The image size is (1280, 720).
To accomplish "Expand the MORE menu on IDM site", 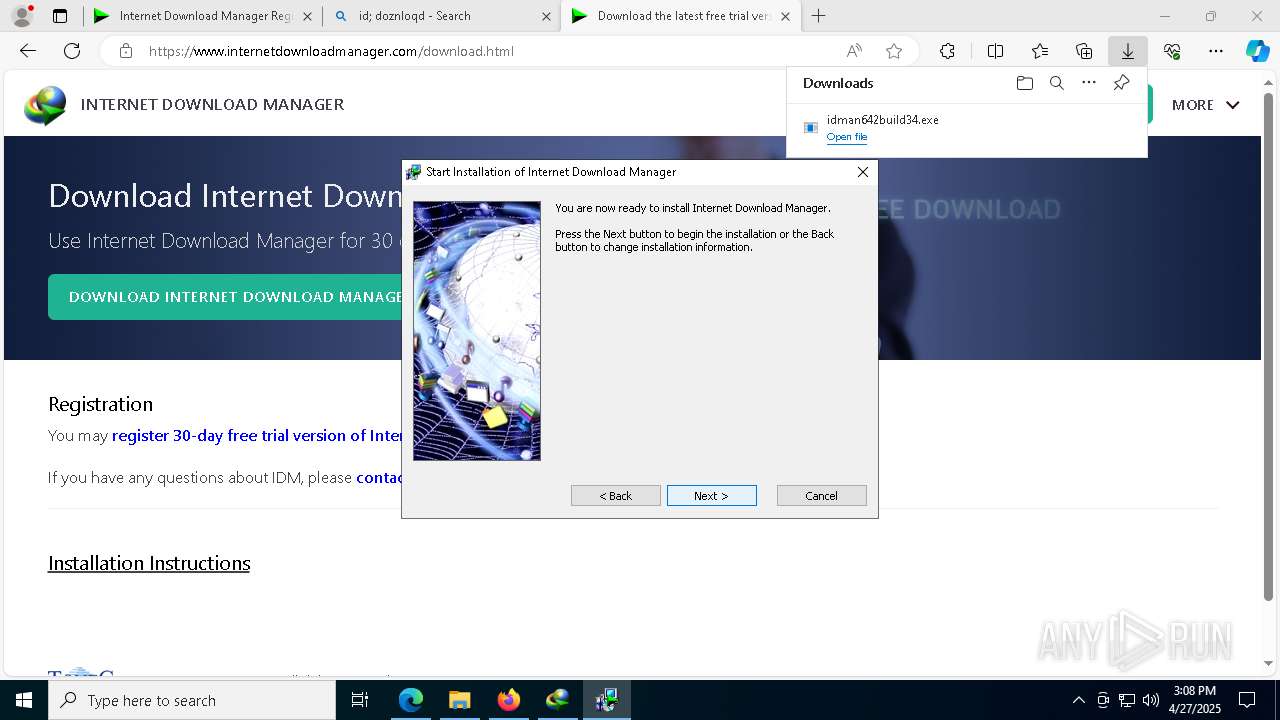I will coord(1205,105).
